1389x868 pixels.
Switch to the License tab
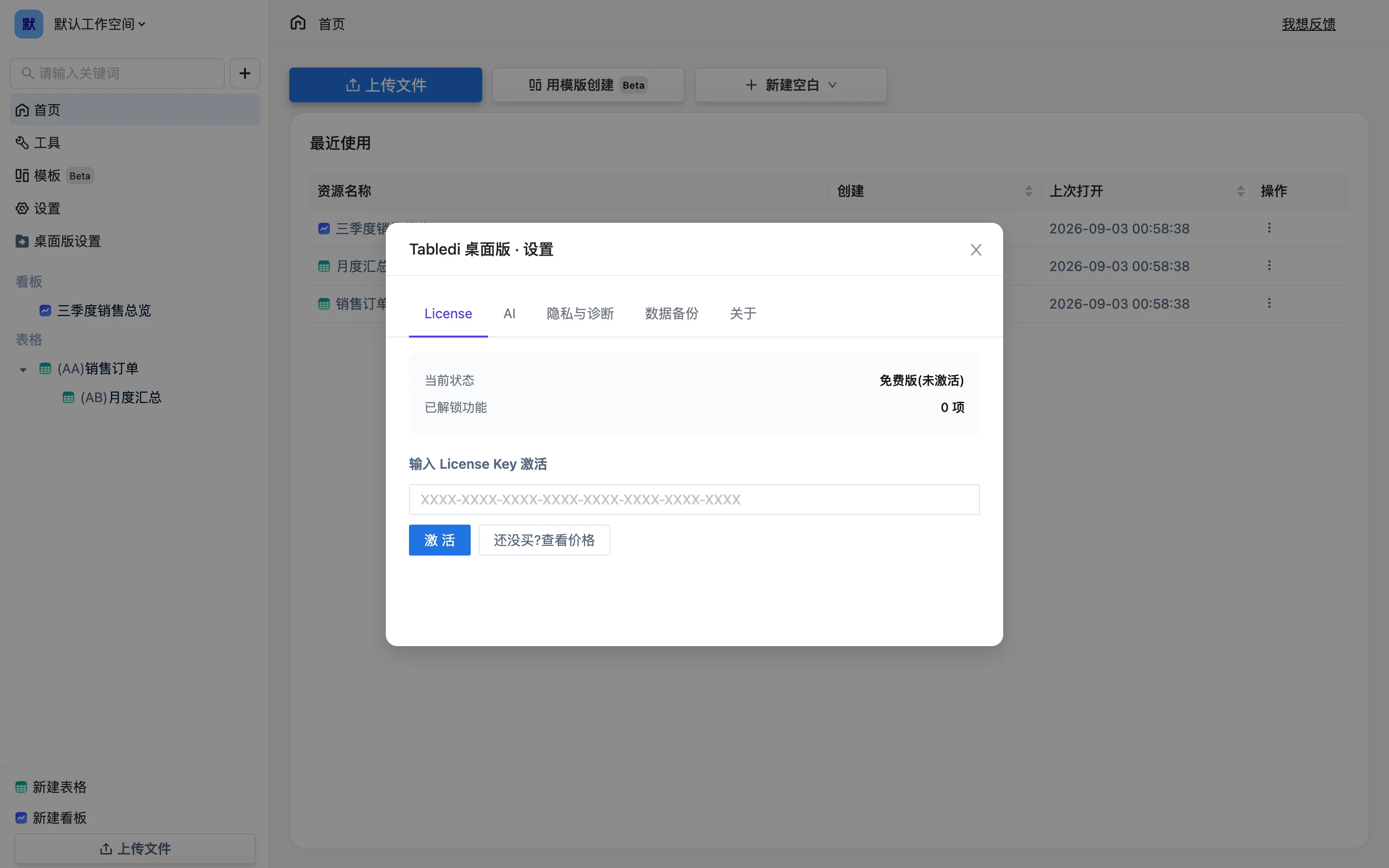tap(448, 313)
